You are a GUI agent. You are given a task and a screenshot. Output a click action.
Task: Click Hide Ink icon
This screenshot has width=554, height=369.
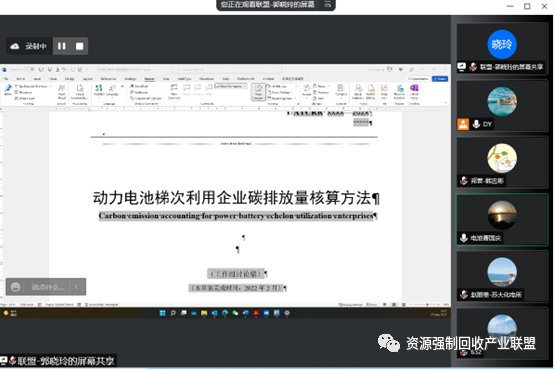click(x=384, y=91)
